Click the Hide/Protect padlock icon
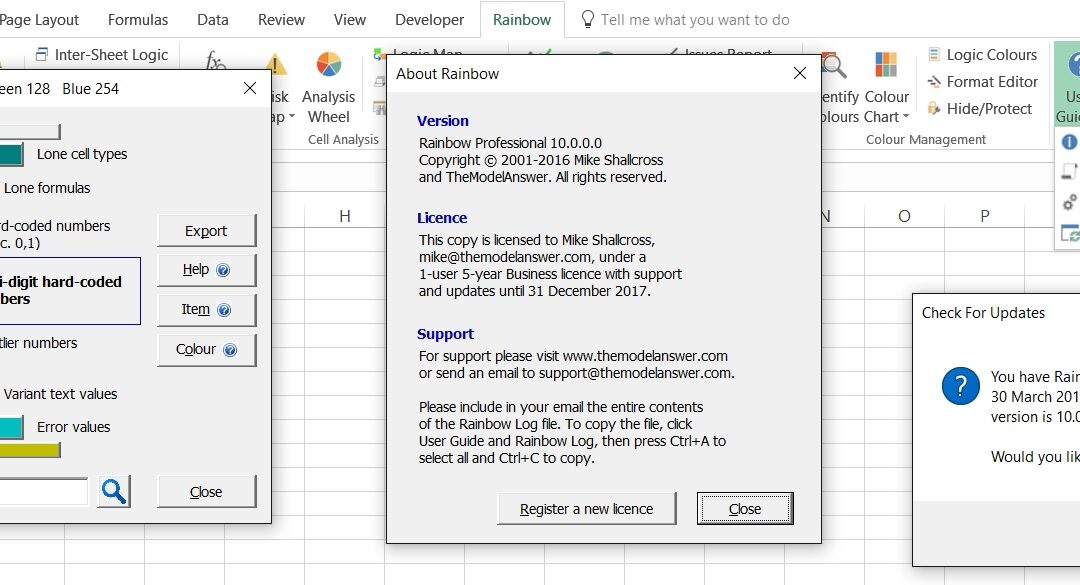 point(934,108)
